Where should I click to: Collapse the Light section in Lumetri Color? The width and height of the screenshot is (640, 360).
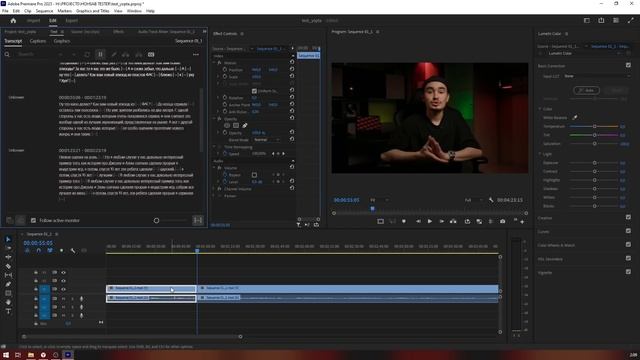[540, 154]
